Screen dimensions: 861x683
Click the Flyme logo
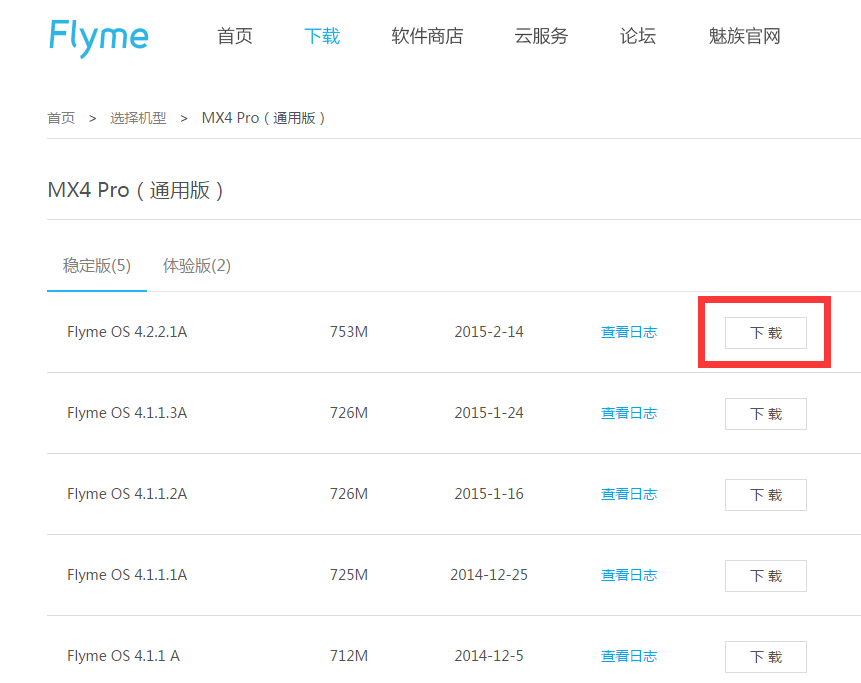[x=98, y=37]
